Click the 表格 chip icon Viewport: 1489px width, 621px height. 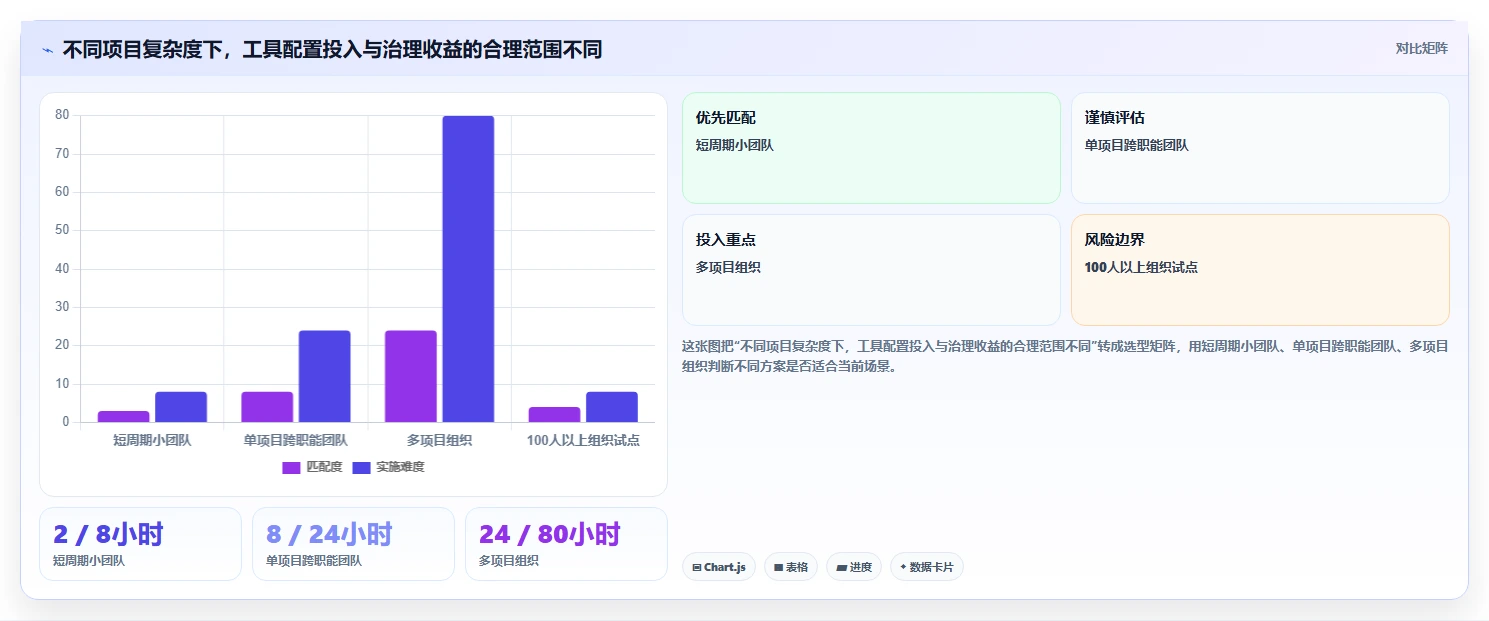point(778,567)
